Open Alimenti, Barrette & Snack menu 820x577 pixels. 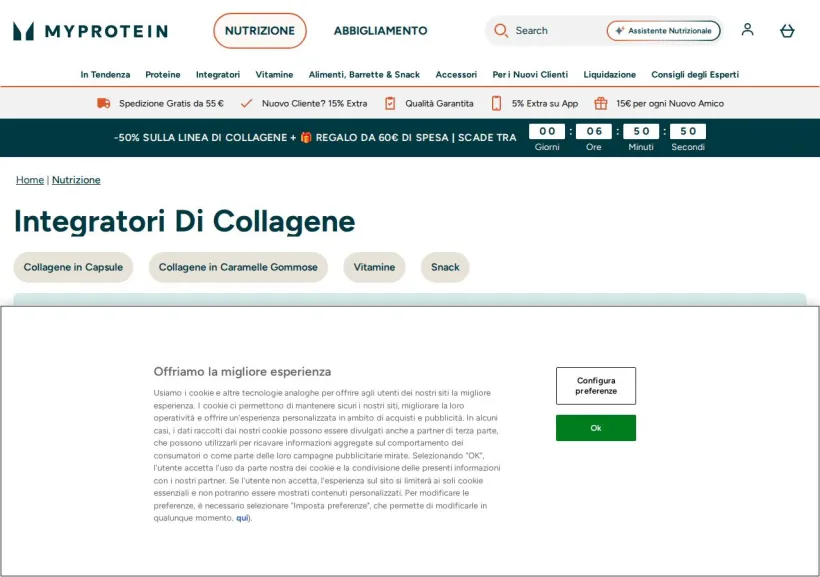pos(364,75)
